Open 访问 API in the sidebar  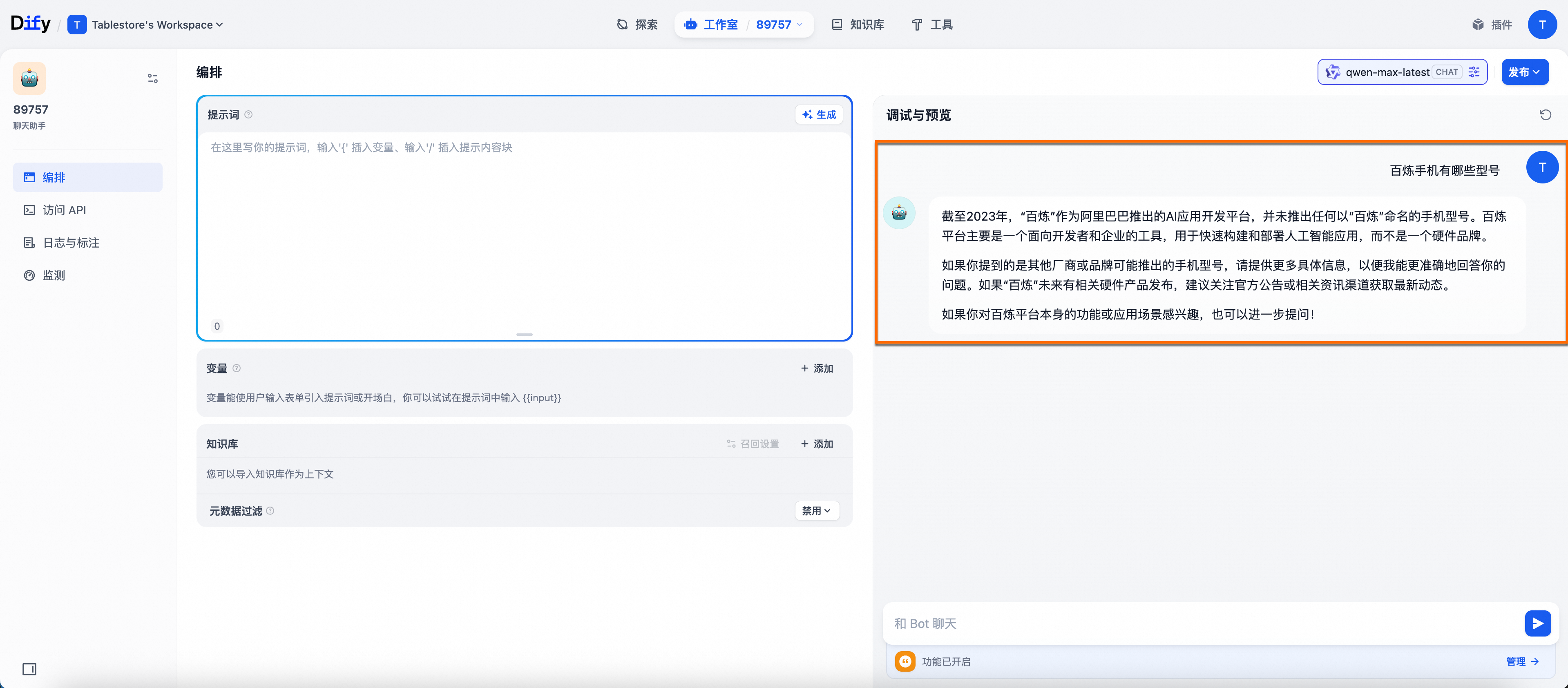click(x=88, y=210)
